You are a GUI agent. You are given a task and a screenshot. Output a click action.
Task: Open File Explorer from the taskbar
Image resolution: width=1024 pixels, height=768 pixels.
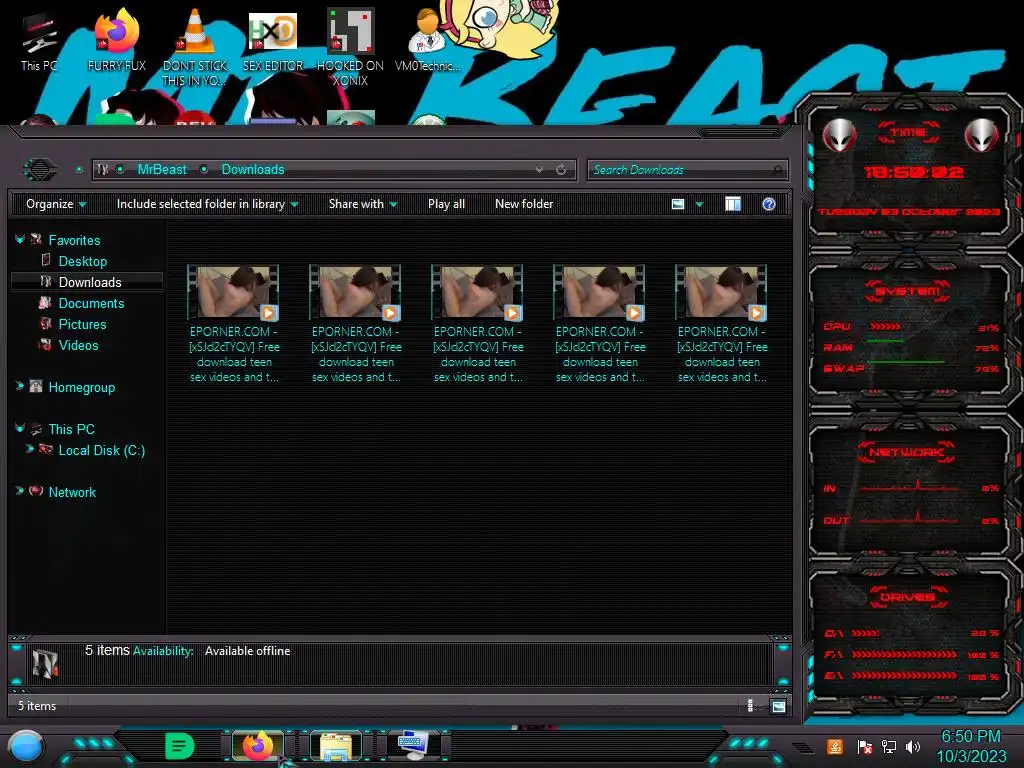336,746
